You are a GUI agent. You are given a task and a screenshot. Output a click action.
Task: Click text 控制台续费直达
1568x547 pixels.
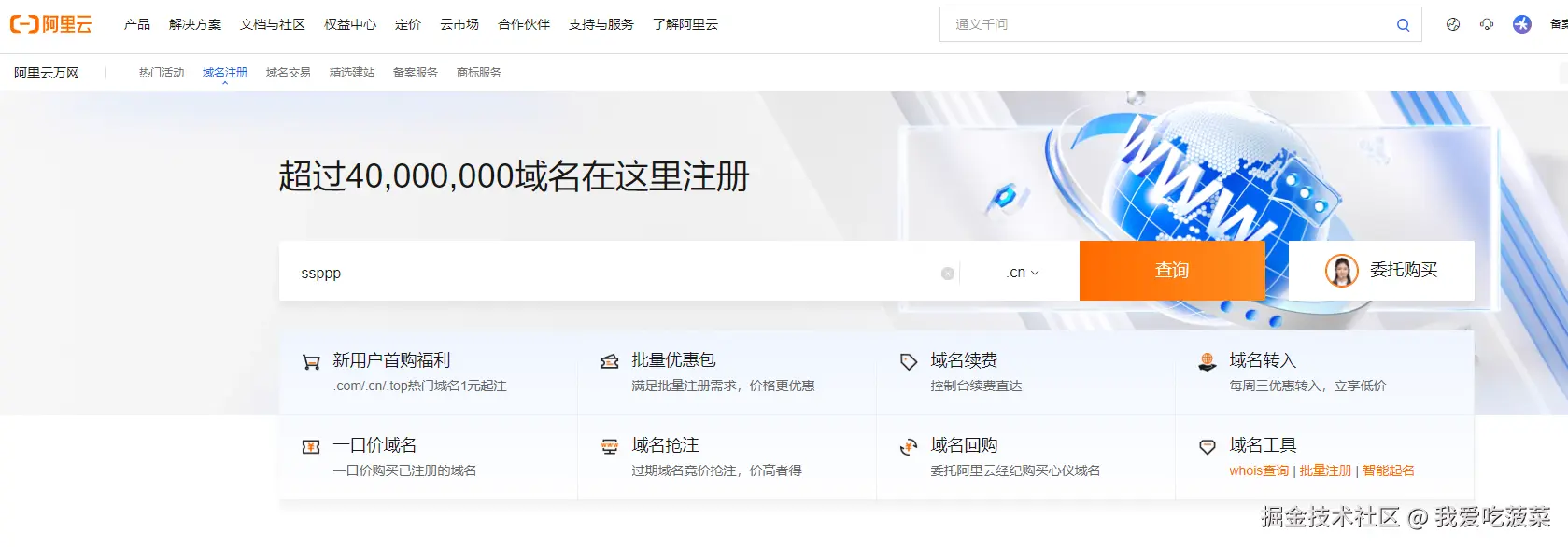(976, 386)
